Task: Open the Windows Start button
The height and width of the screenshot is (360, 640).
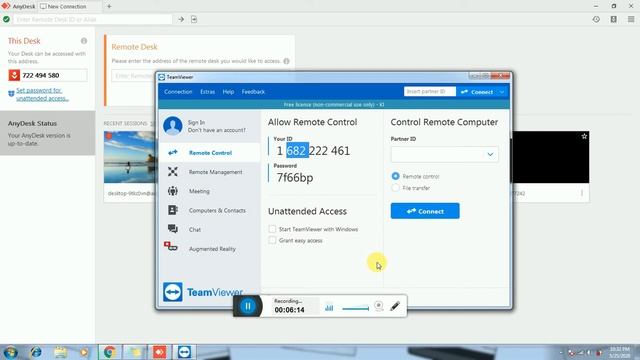Action: (10, 352)
